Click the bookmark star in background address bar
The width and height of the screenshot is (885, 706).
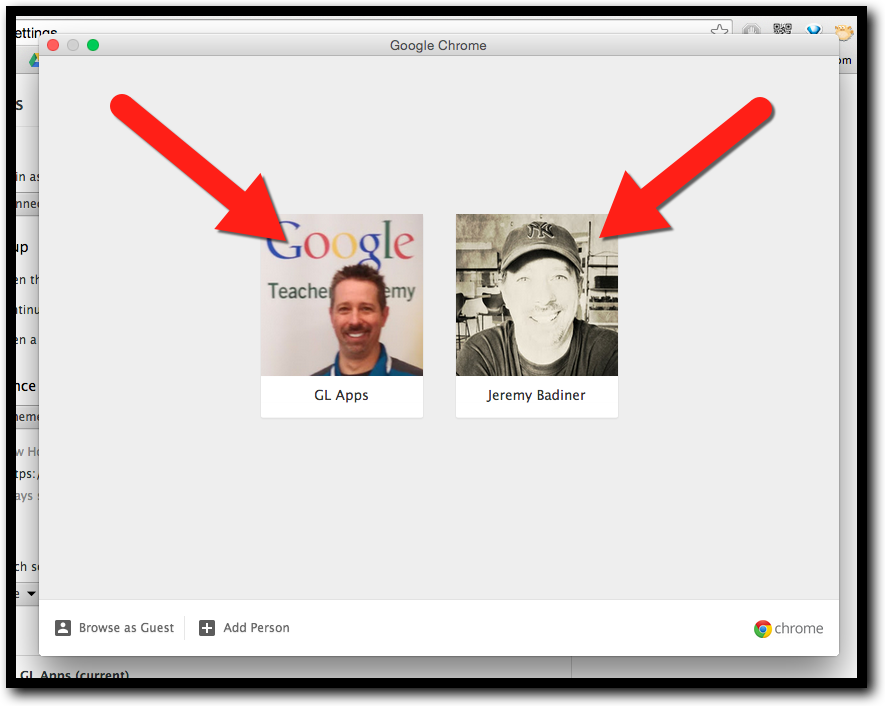point(719,29)
